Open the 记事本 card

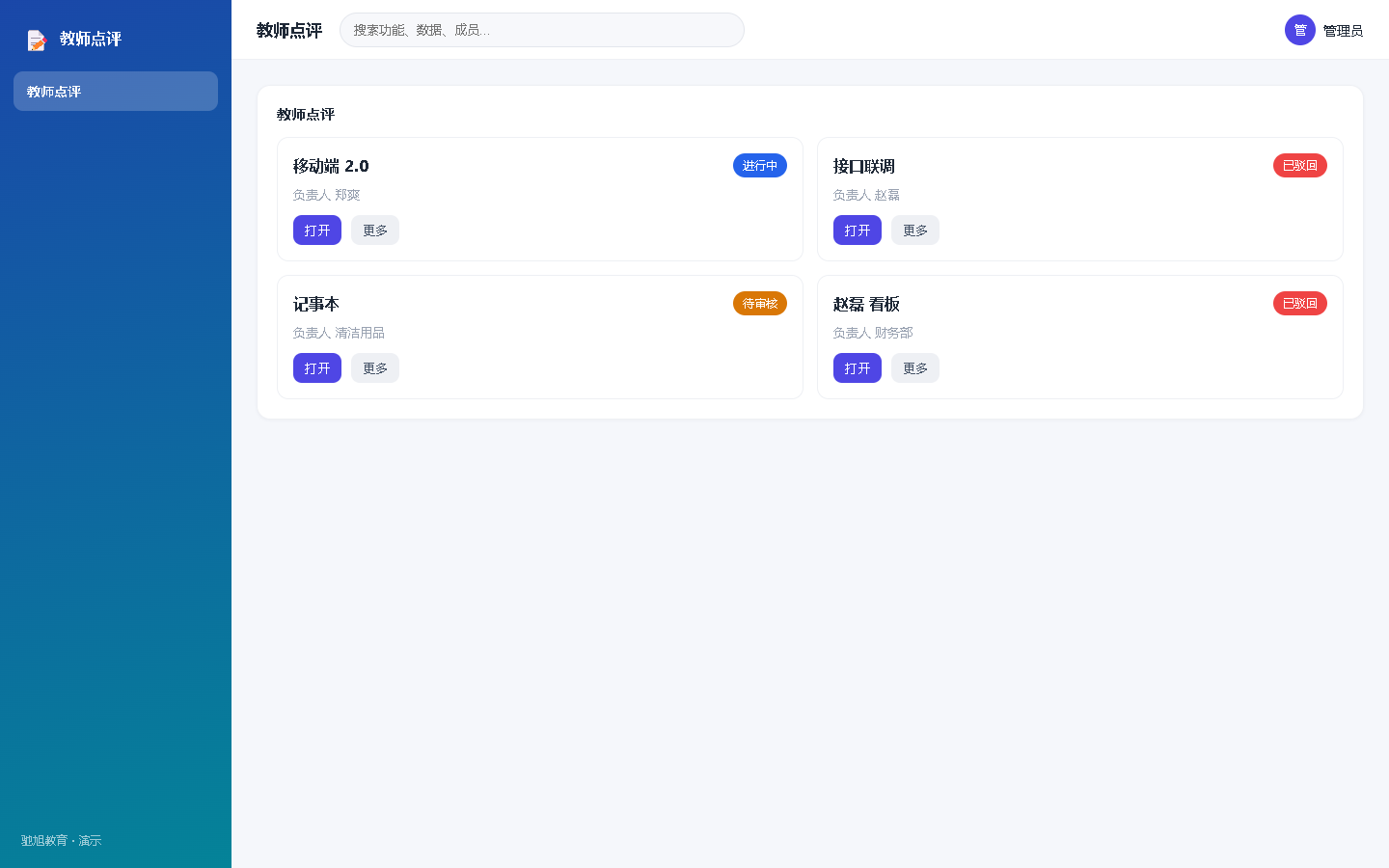pos(317,368)
